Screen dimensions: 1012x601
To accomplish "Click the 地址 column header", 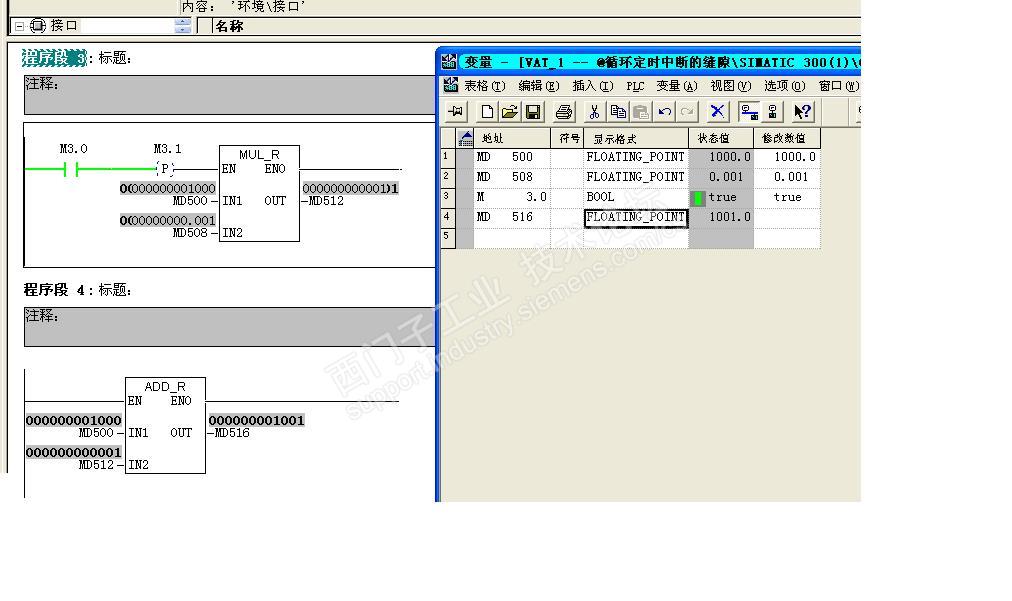I will 512,138.
